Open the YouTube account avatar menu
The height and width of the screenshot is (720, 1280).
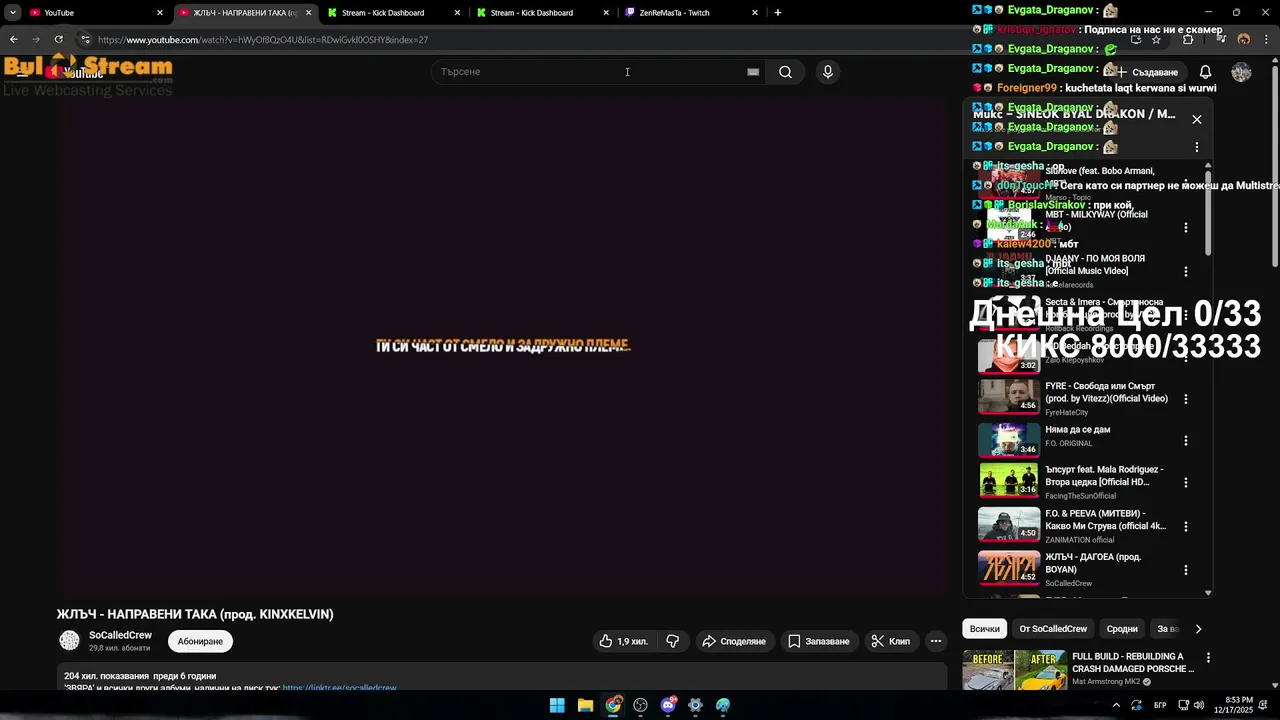coord(1241,72)
